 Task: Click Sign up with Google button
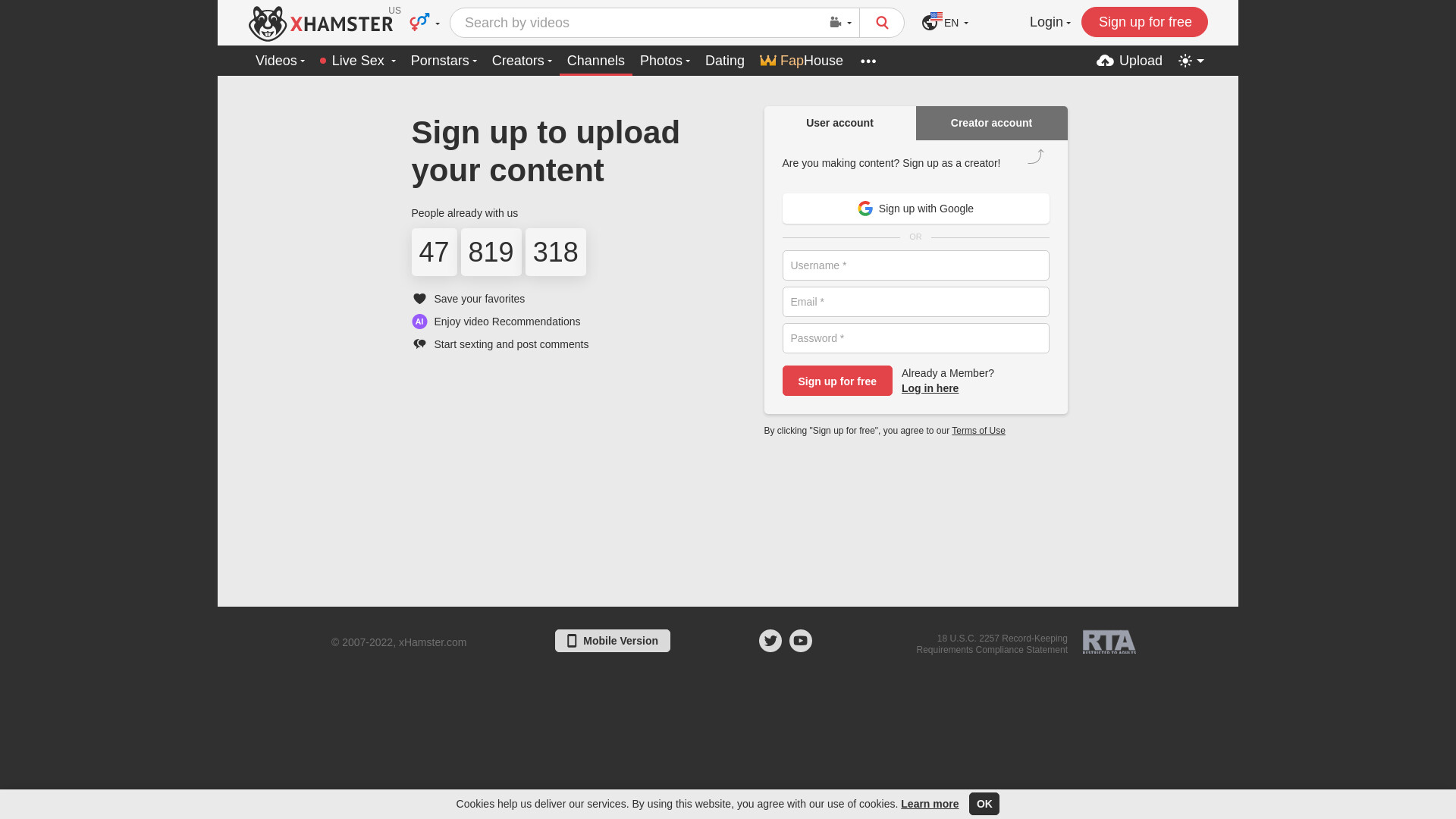click(915, 209)
